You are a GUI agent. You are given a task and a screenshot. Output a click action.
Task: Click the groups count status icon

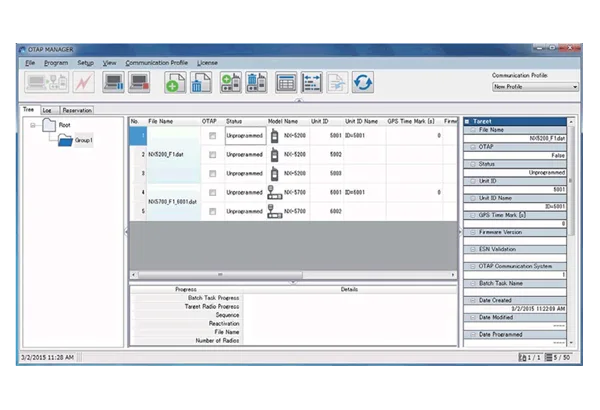[522, 358]
